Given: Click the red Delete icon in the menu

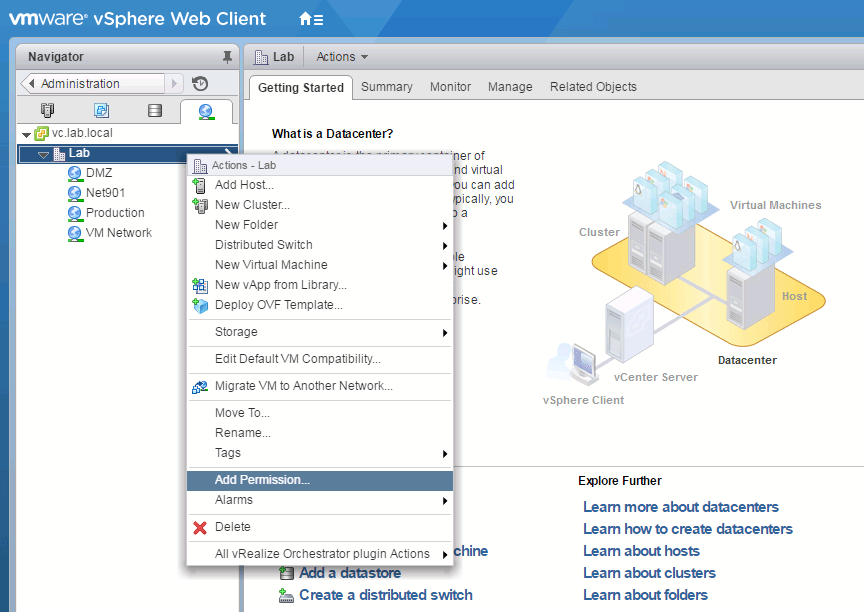Looking at the screenshot, I should (198, 527).
